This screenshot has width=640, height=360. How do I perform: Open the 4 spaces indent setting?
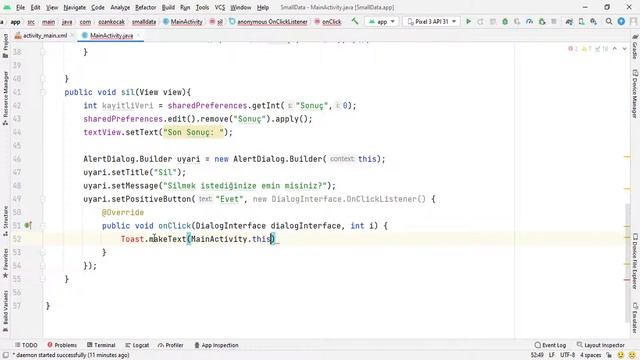[x=591, y=355]
